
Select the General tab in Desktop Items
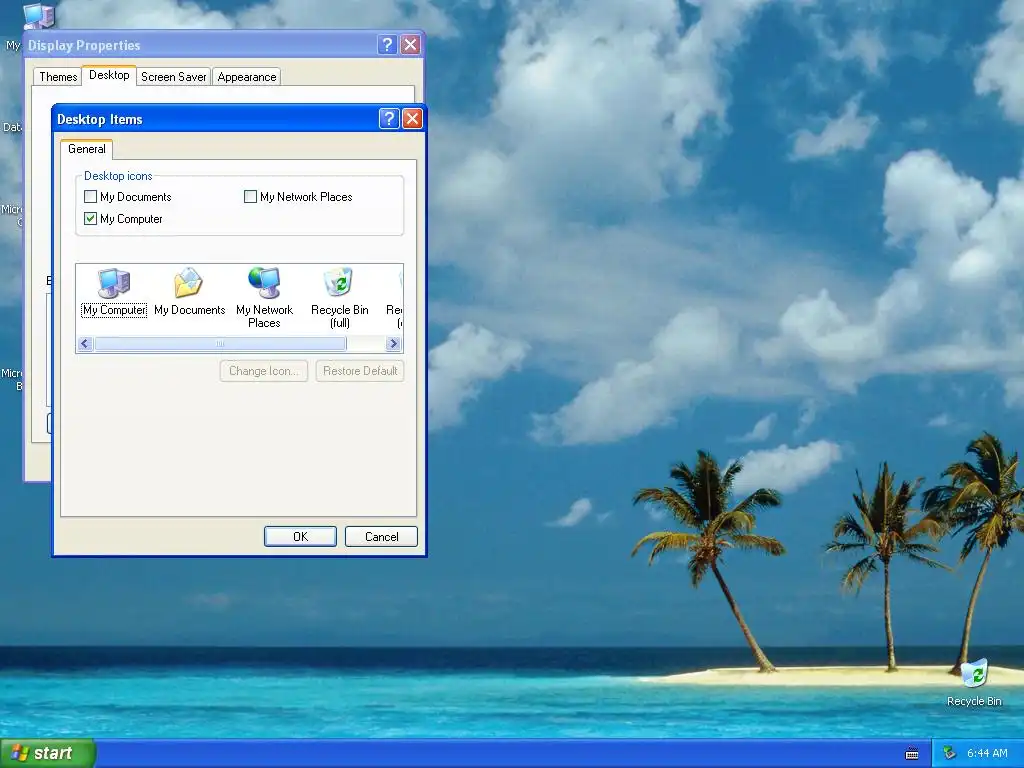(87, 149)
